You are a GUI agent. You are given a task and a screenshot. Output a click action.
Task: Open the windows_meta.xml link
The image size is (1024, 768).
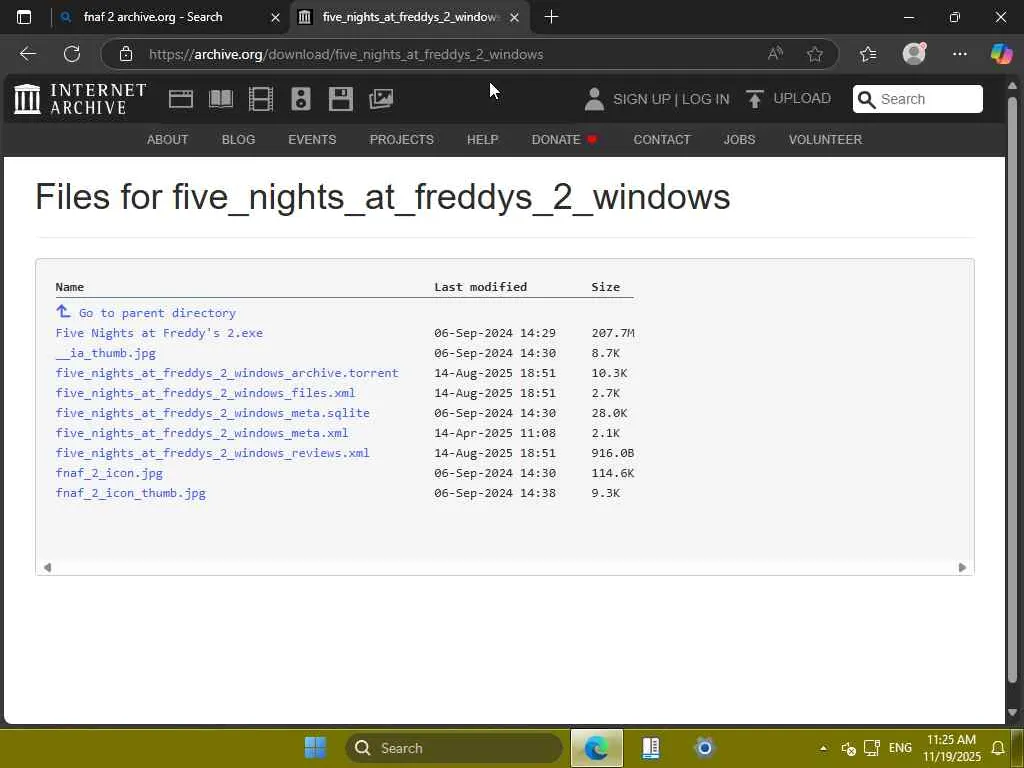tap(202, 433)
